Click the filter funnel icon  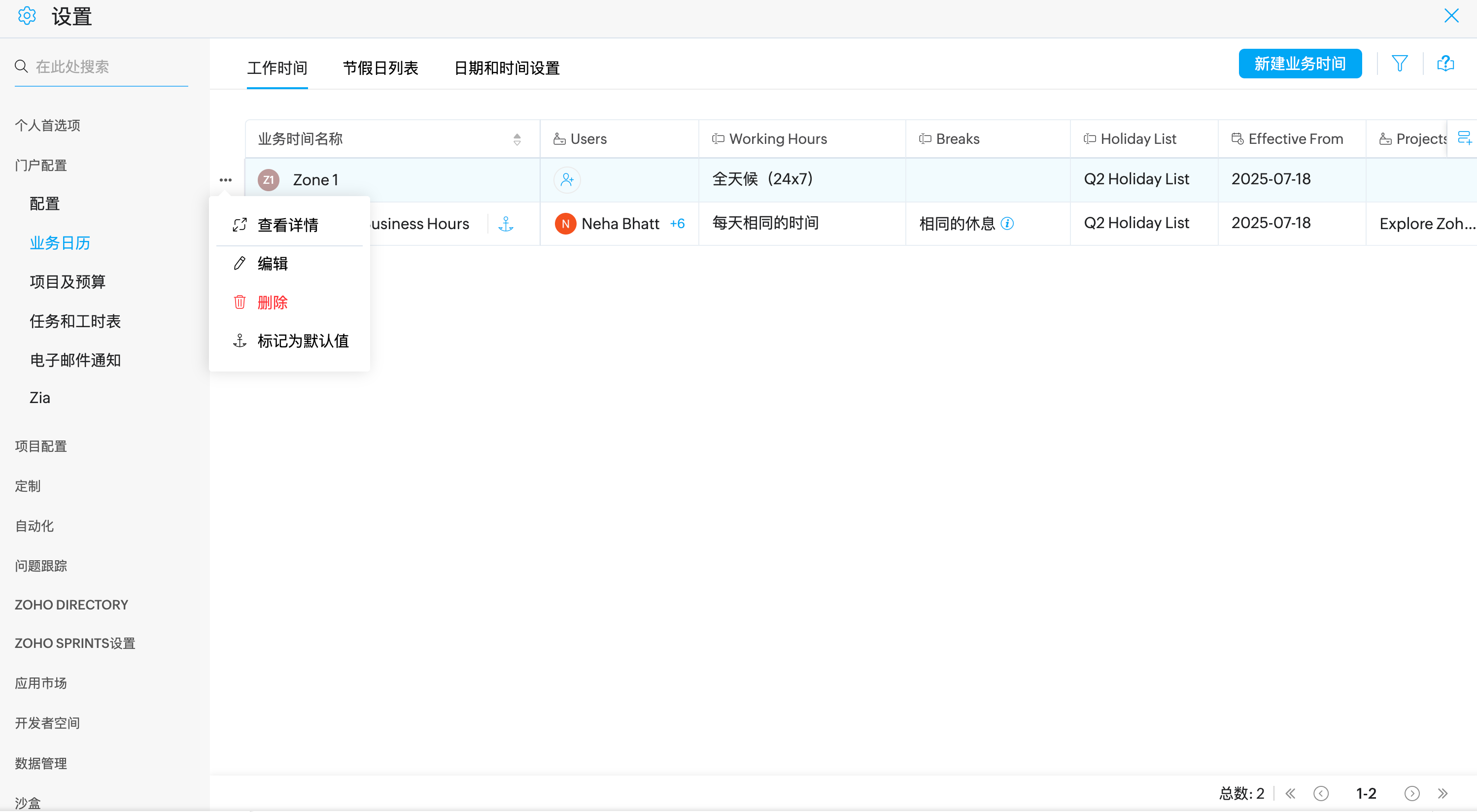[x=1399, y=63]
